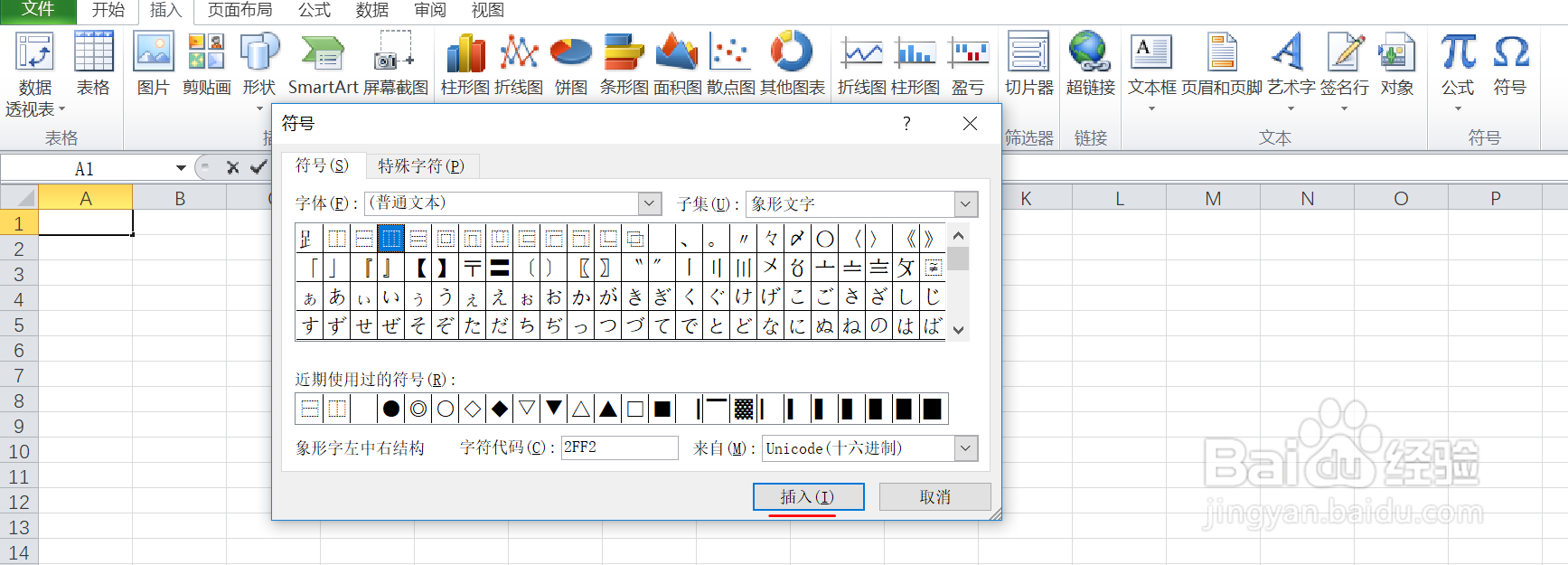
Task: Insert a Slicer
Action: point(1029,63)
